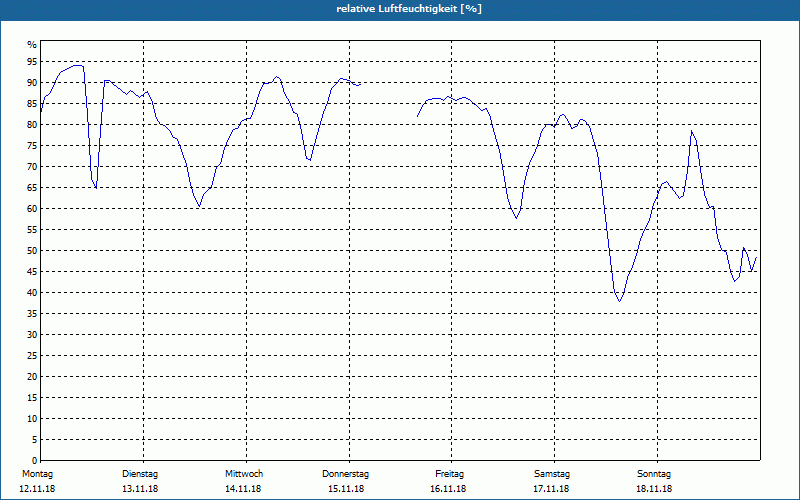Image resolution: width=800 pixels, height=500 pixels.
Task: Click the 70 y-axis value
Action: (x=32, y=167)
